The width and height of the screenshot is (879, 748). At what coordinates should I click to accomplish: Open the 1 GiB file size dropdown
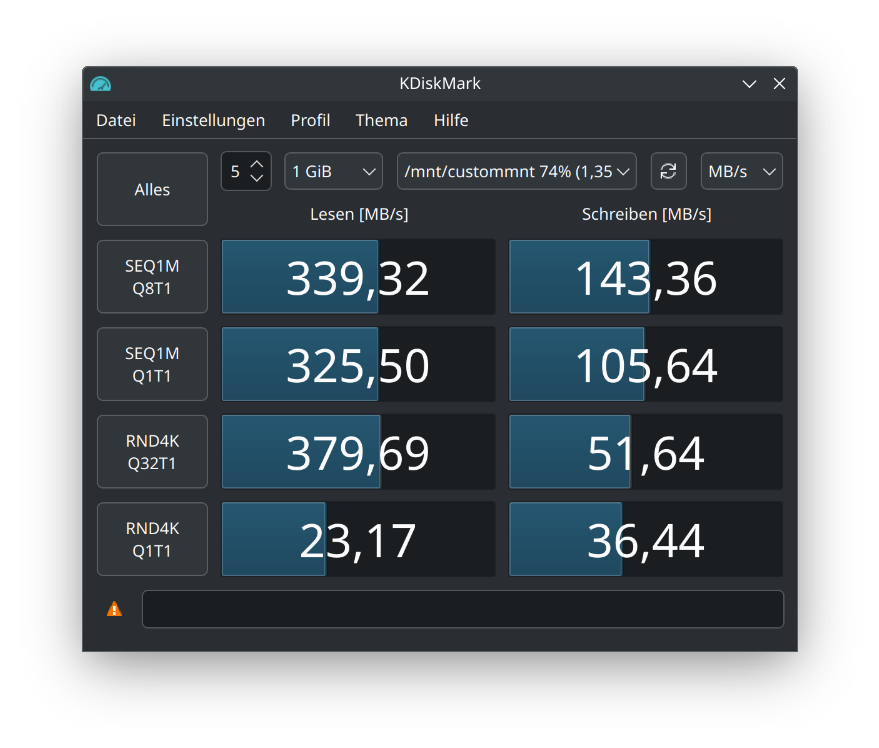(334, 171)
